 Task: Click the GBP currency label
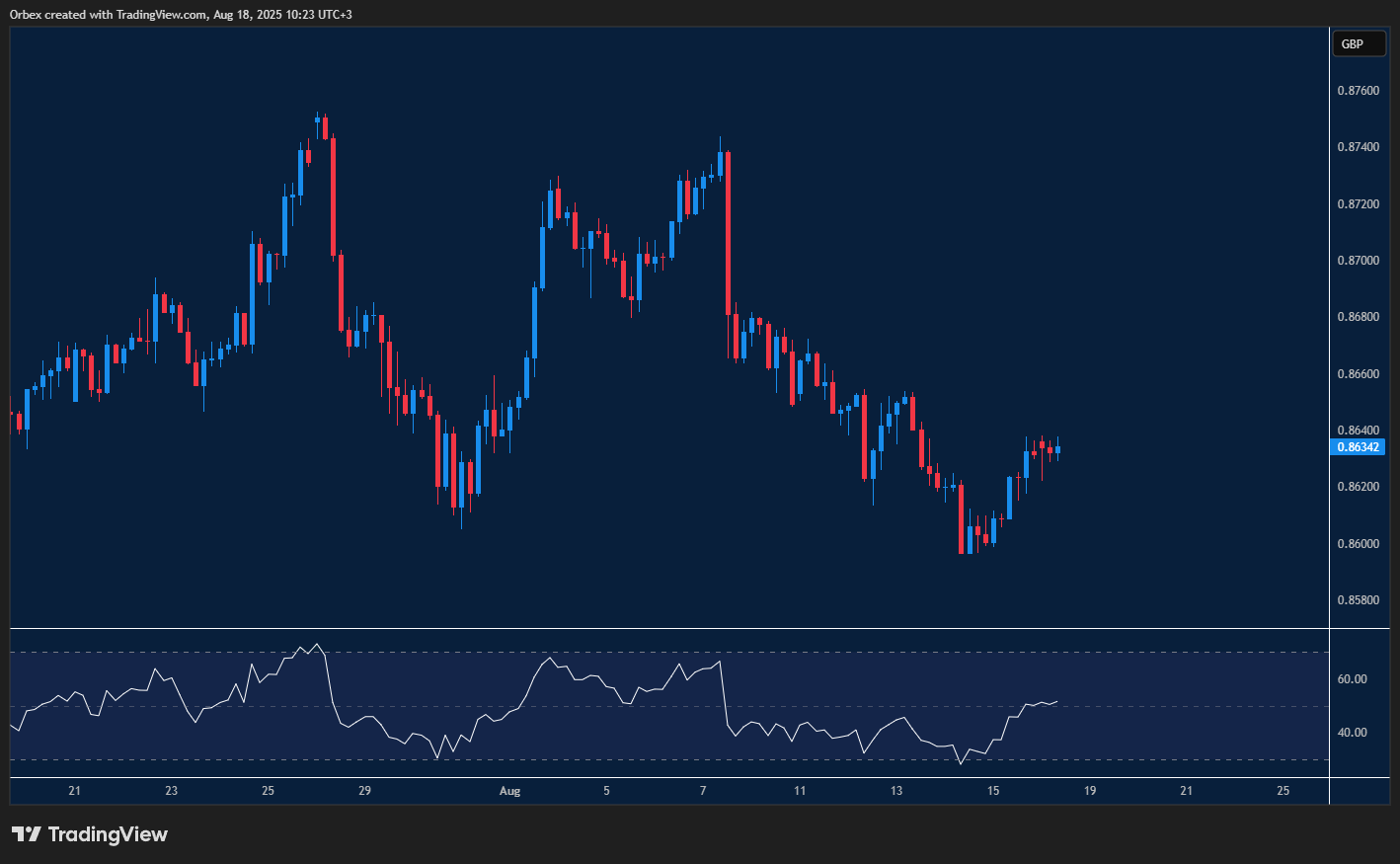click(1359, 43)
